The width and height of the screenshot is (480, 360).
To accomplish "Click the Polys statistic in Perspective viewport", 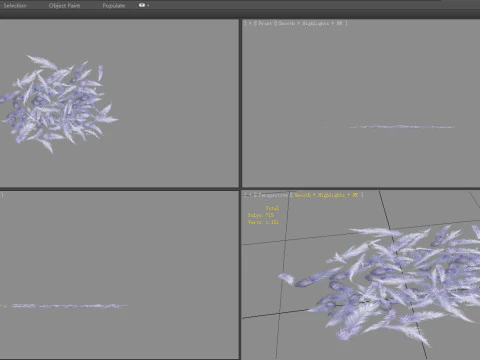I will pos(261,215).
